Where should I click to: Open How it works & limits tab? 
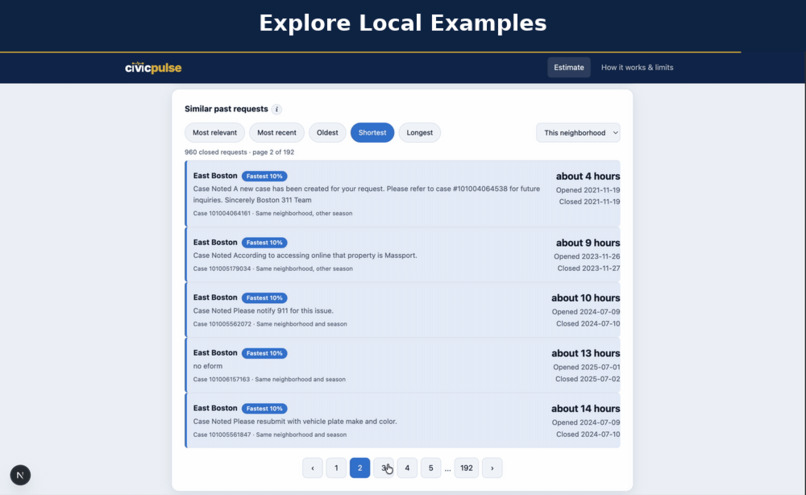tap(637, 67)
